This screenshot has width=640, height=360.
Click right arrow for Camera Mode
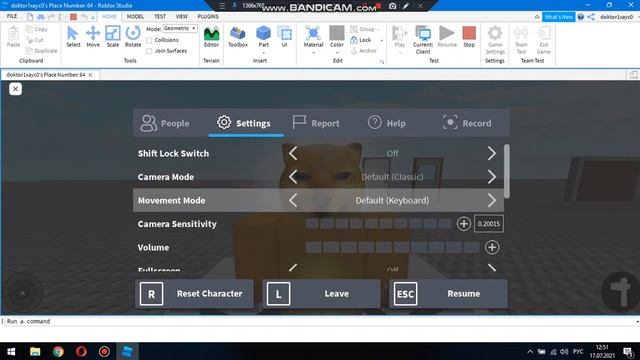click(491, 177)
